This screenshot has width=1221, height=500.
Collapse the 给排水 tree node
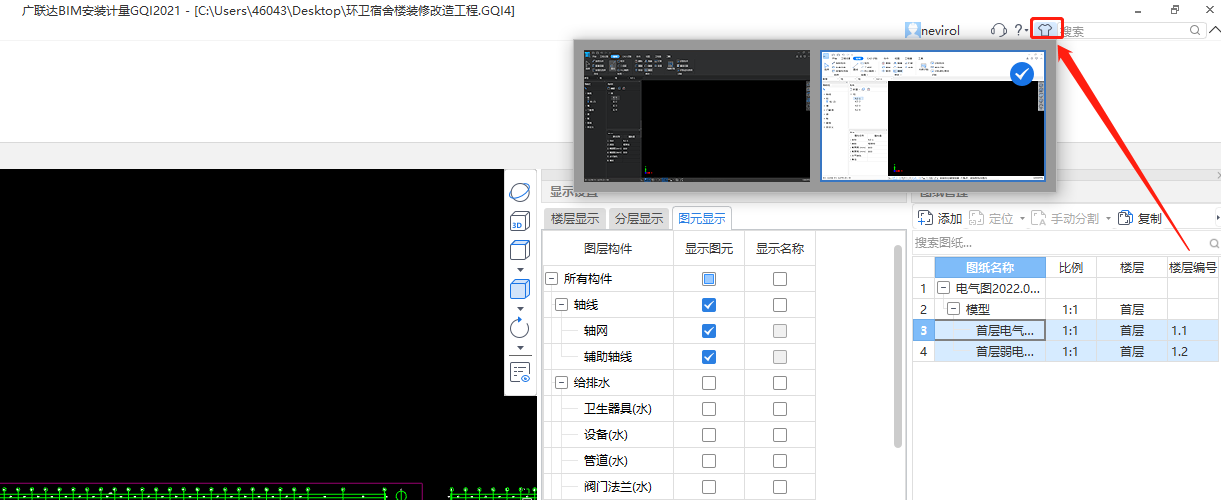561,382
